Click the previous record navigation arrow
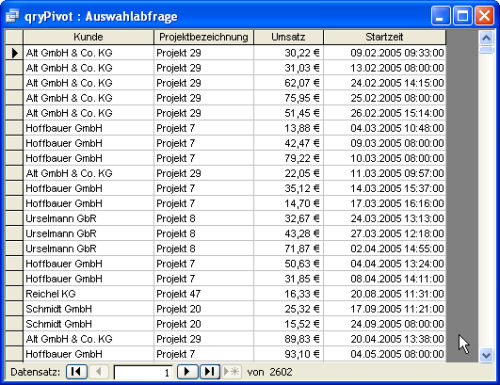Screen dimensions: 500x385 (99, 371)
